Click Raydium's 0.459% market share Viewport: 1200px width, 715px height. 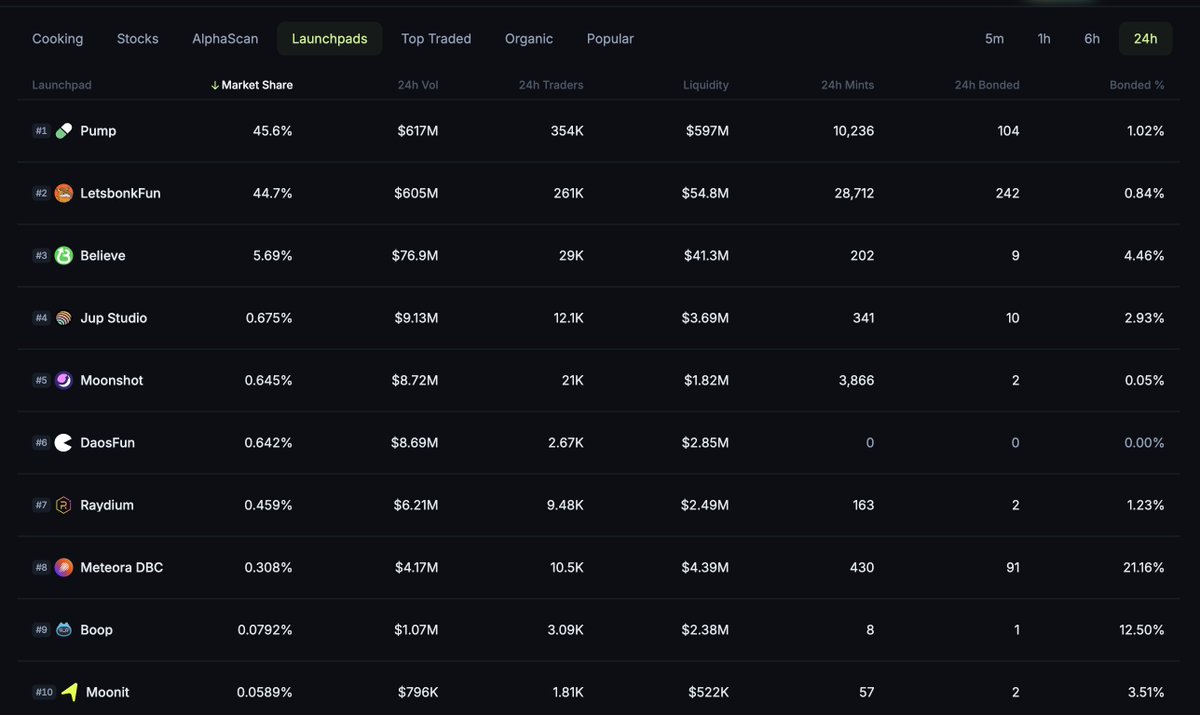click(269, 505)
